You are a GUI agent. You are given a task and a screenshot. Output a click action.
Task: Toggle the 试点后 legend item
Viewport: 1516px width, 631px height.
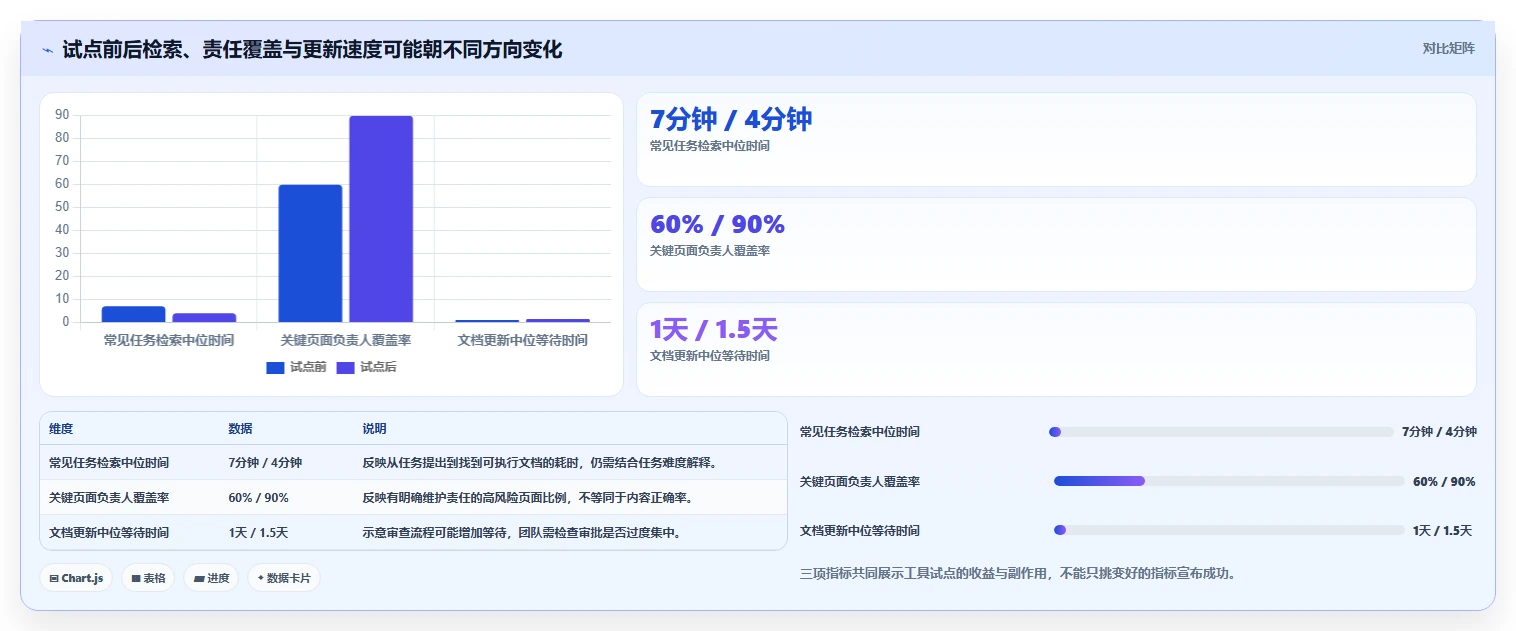366,367
